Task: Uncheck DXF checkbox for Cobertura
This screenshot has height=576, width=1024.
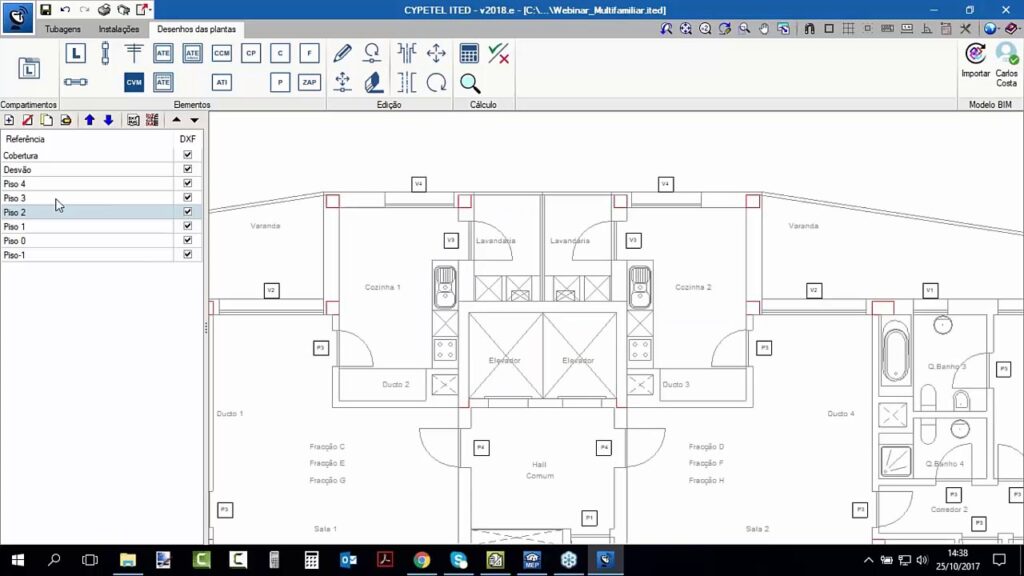Action: coord(187,155)
